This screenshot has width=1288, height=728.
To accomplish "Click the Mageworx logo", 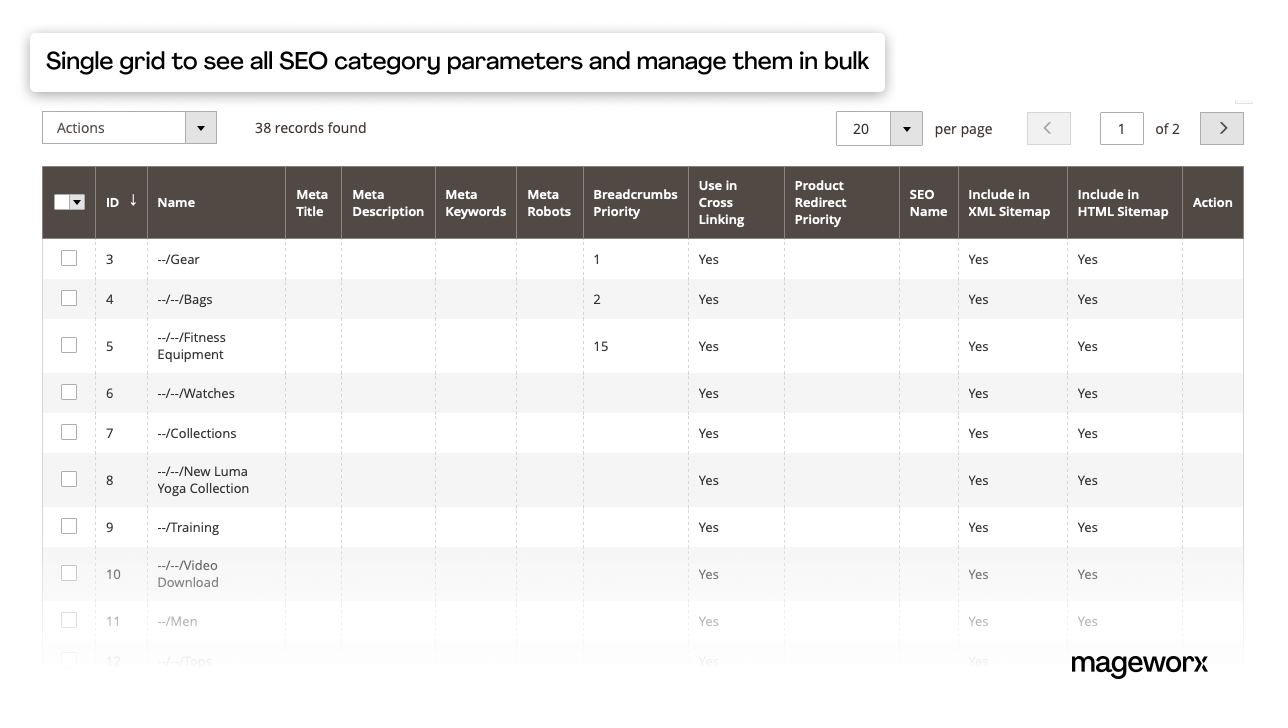I will (1140, 663).
